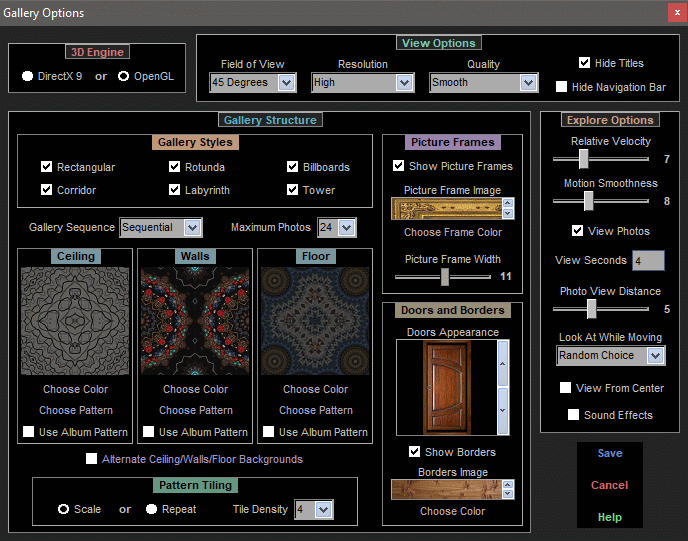The height and width of the screenshot is (541, 688).
Task: Open the Look At While Moving dropdown
Action: 655,356
